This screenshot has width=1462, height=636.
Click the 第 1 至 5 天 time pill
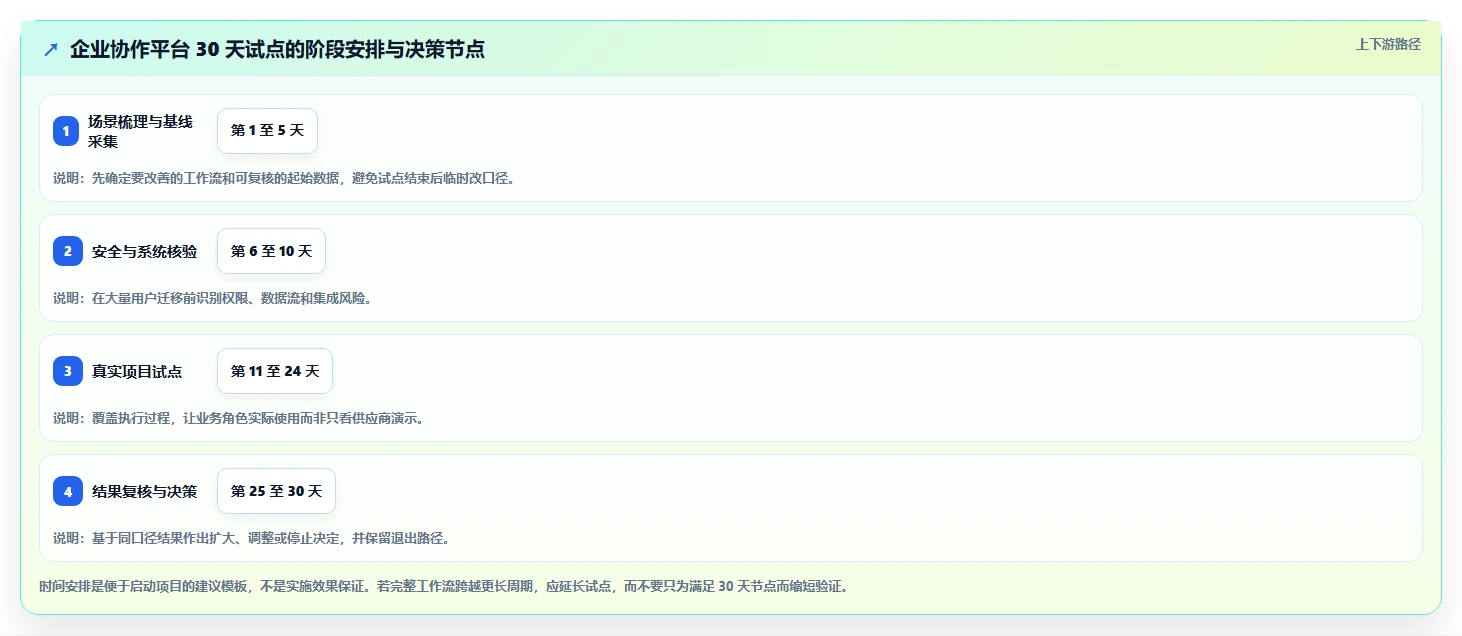pyautogui.click(x=267, y=131)
